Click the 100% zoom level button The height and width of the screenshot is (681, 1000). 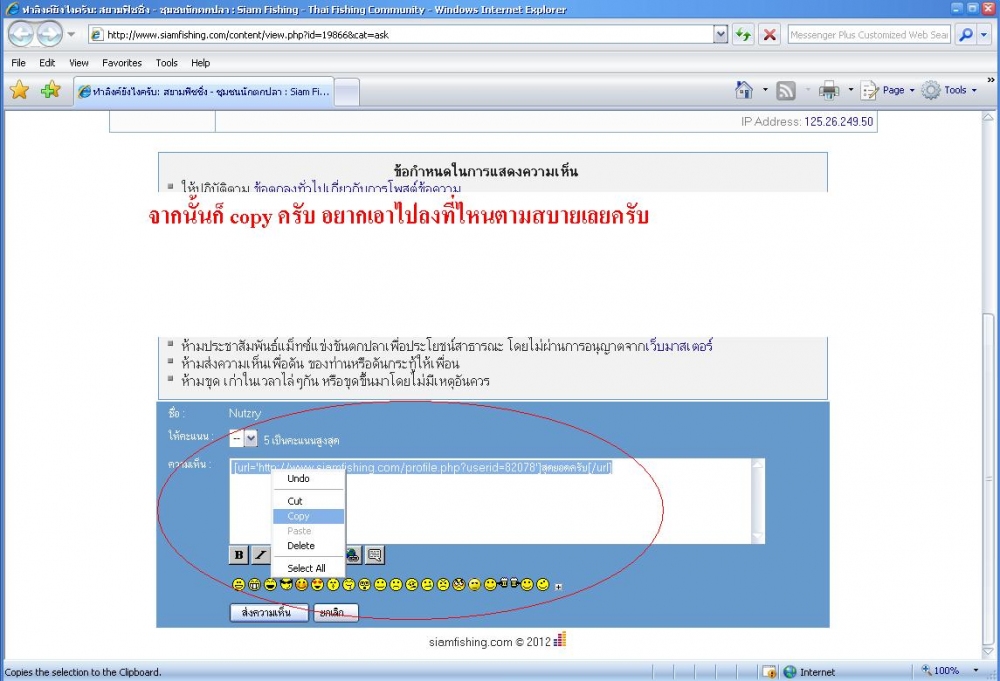pyautogui.click(x=940, y=671)
